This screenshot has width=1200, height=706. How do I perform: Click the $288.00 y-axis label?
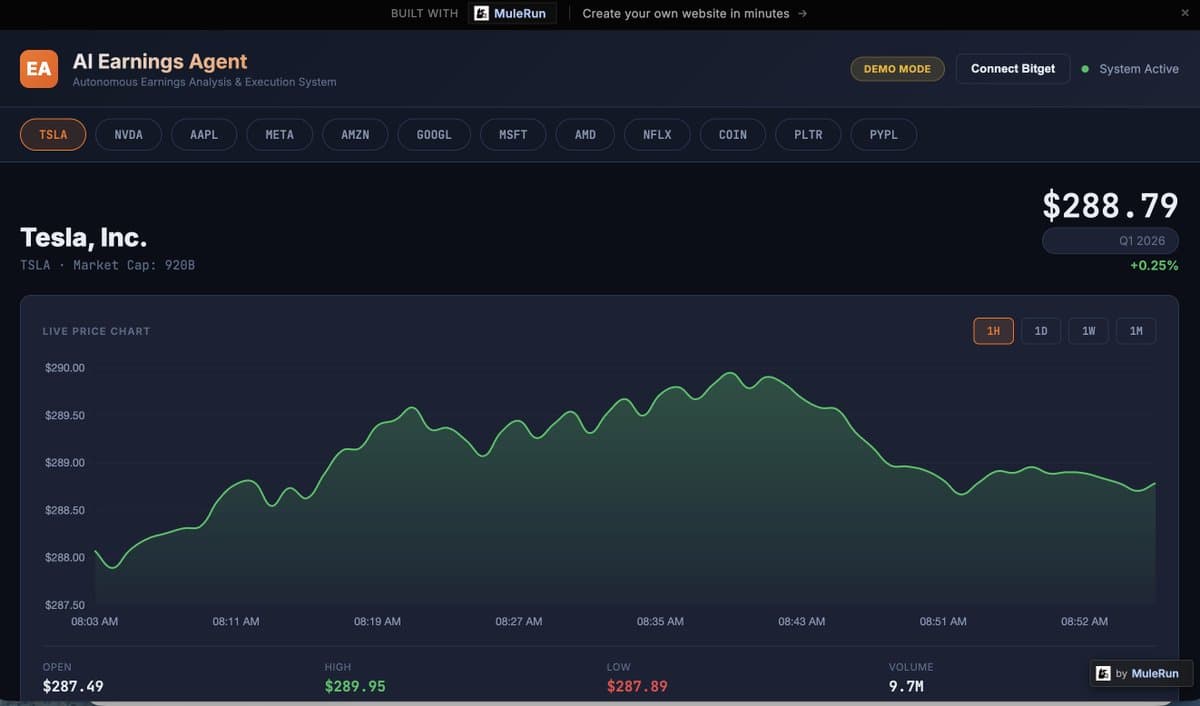tap(65, 558)
